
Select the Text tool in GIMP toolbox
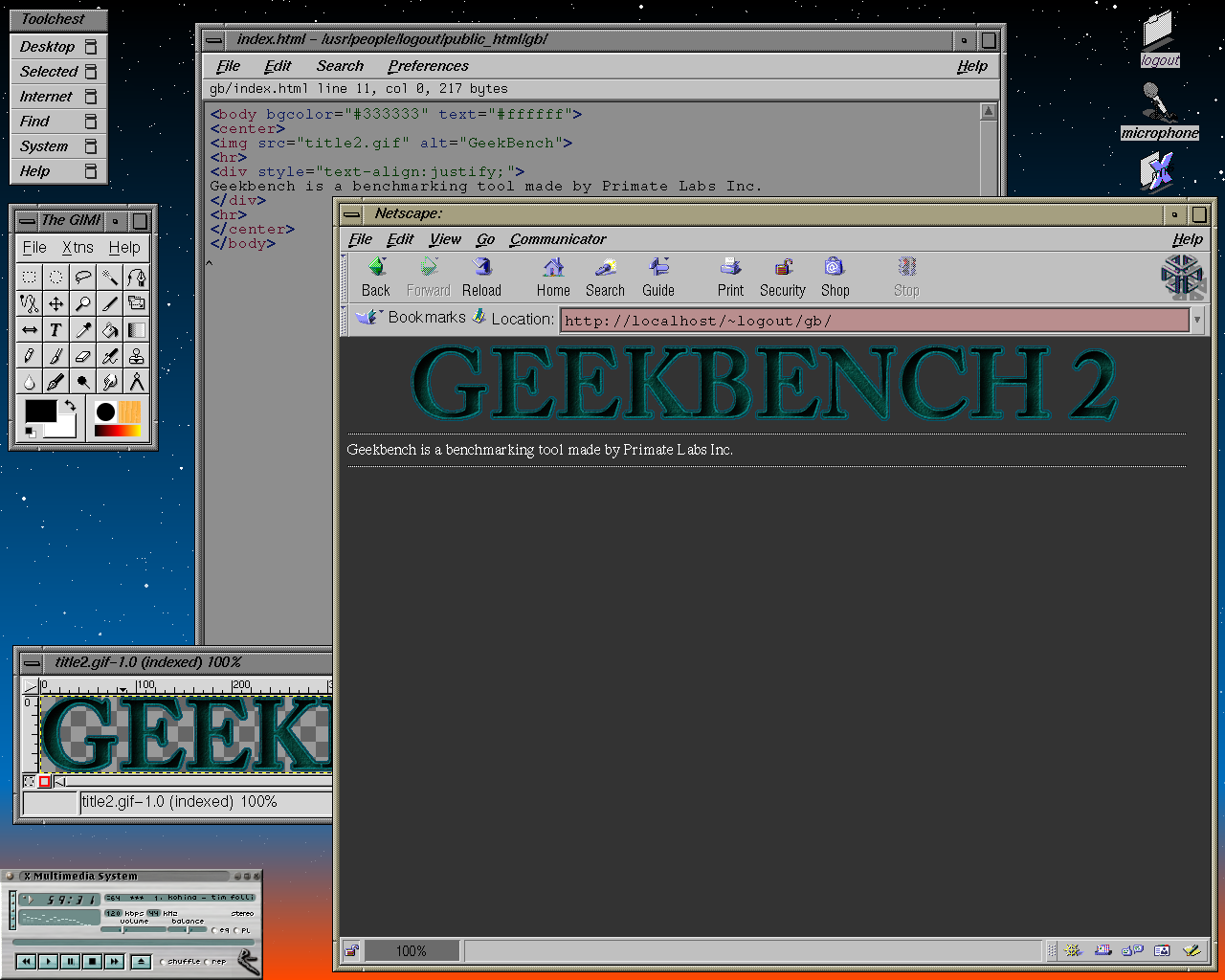point(56,330)
